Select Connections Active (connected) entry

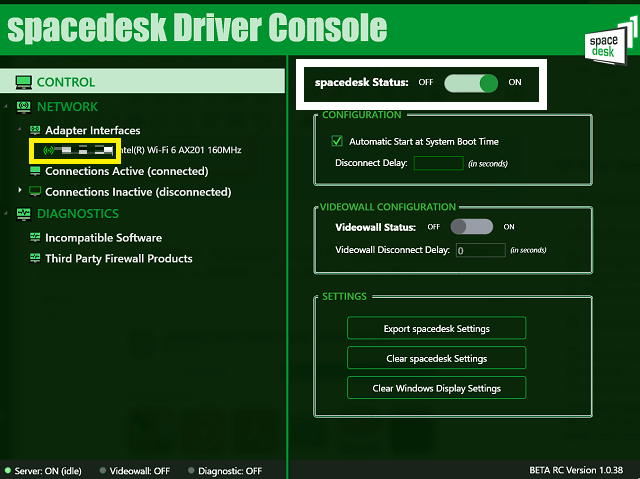click(x=127, y=171)
